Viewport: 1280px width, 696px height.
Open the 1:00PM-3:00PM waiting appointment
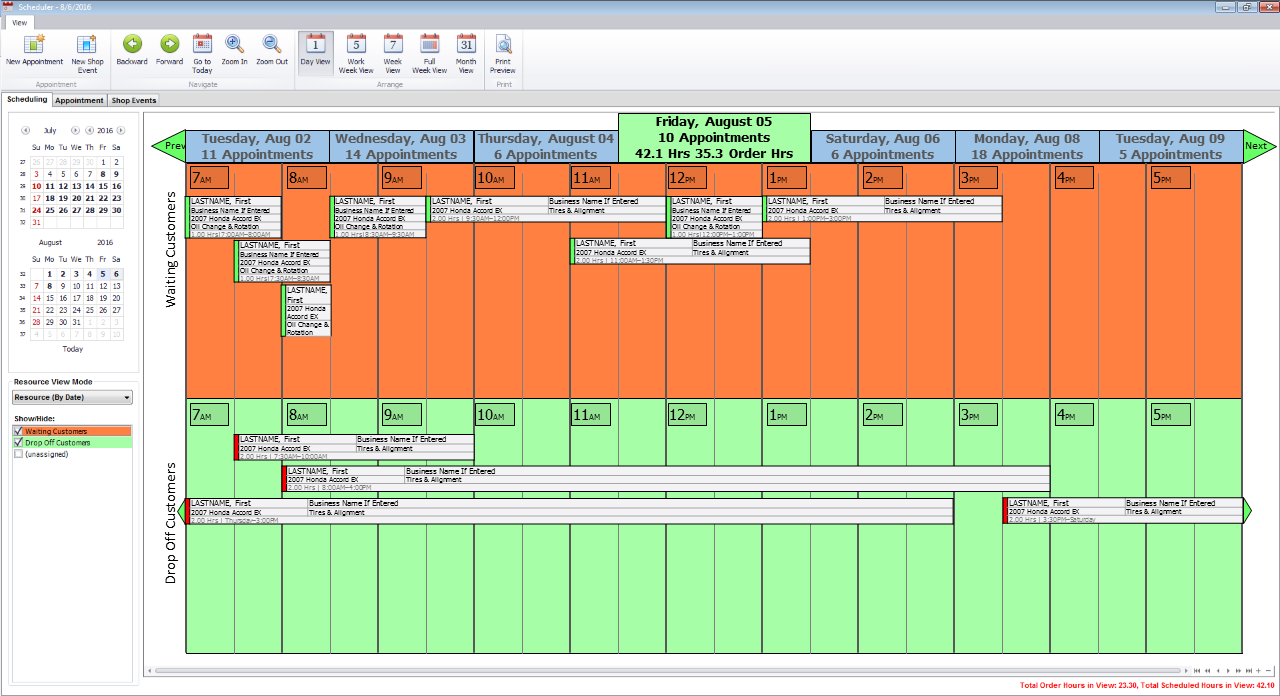884,208
